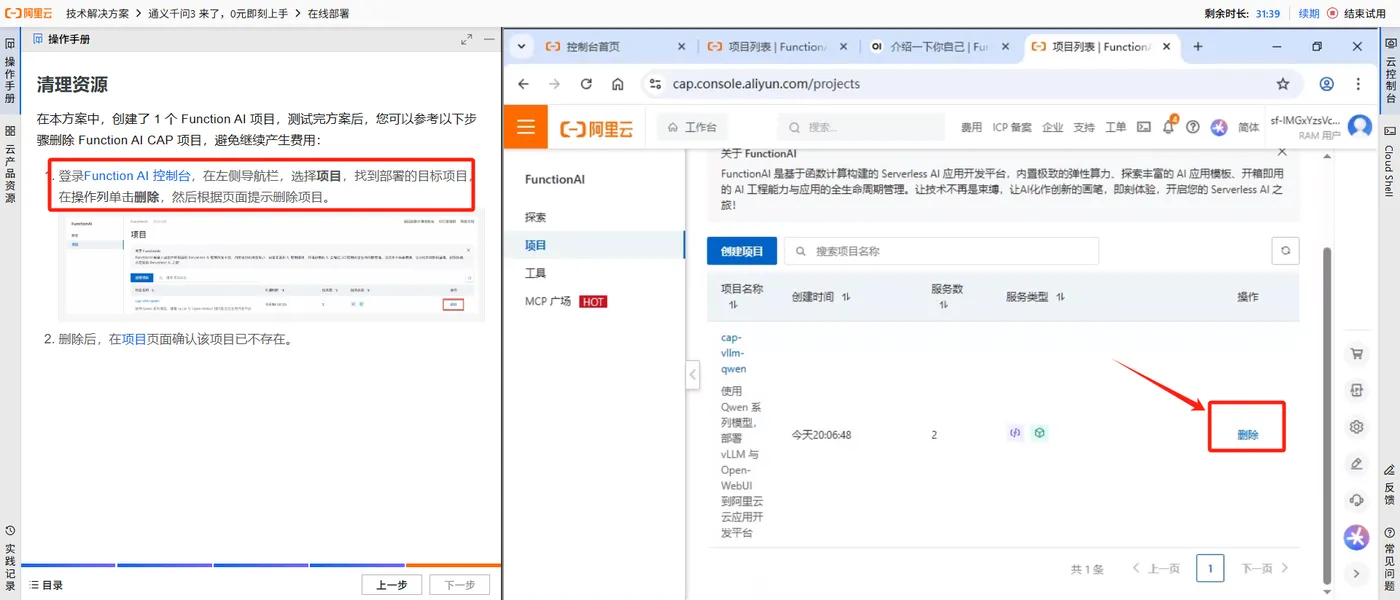Viewport: 1400px width, 600px height.
Task: Open the floating edit pencil icon
Action: coord(1357,464)
